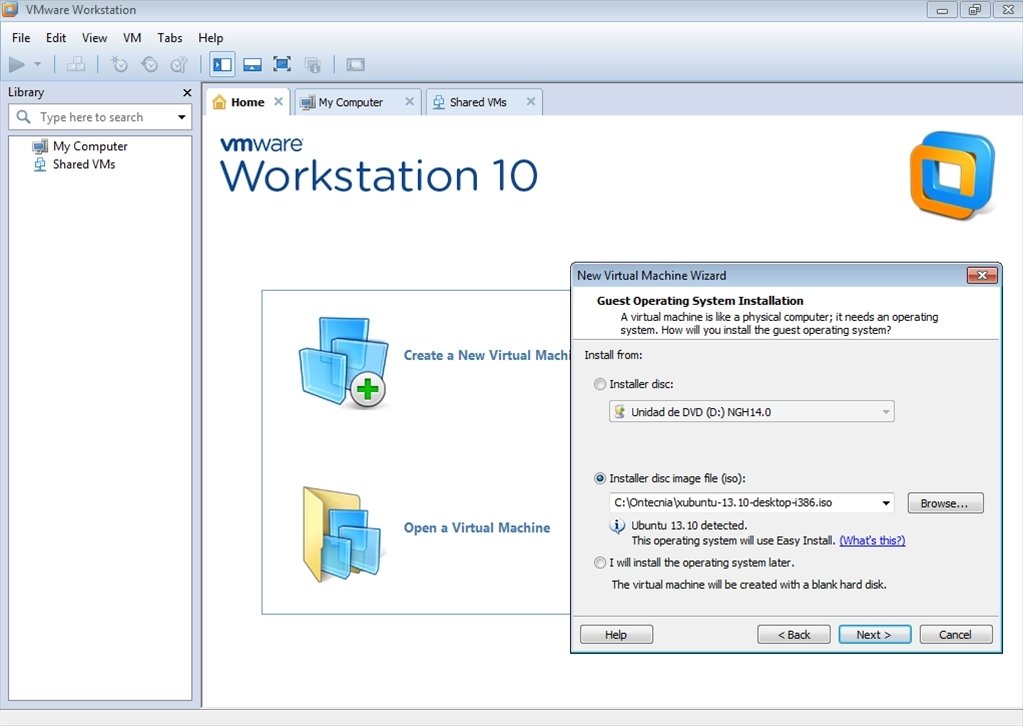Open the File menu
Image resolution: width=1023 pixels, height=726 pixels.
click(x=21, y=38)
